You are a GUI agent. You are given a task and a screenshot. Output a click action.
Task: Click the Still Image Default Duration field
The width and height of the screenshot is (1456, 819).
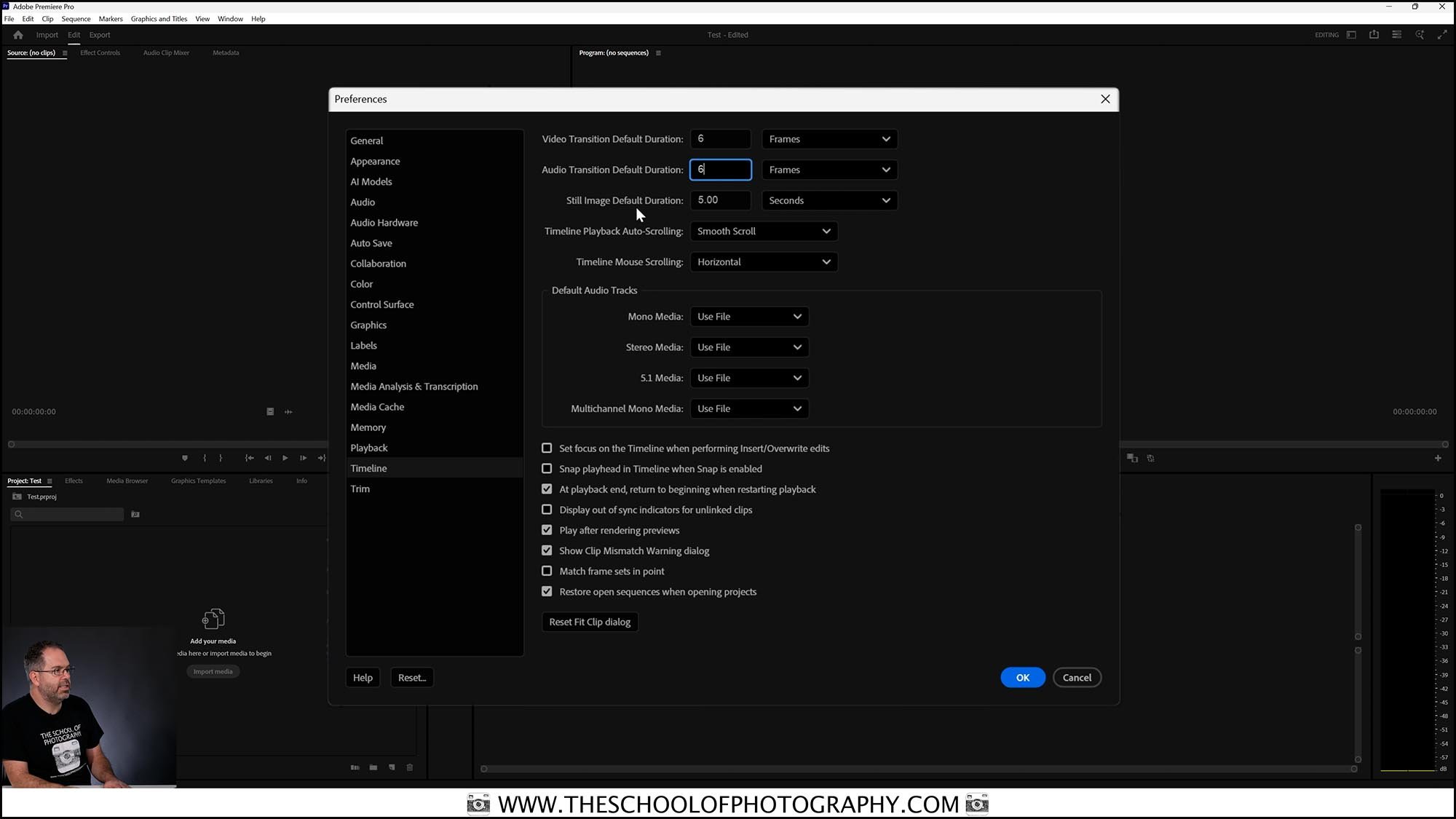point(720,200)
